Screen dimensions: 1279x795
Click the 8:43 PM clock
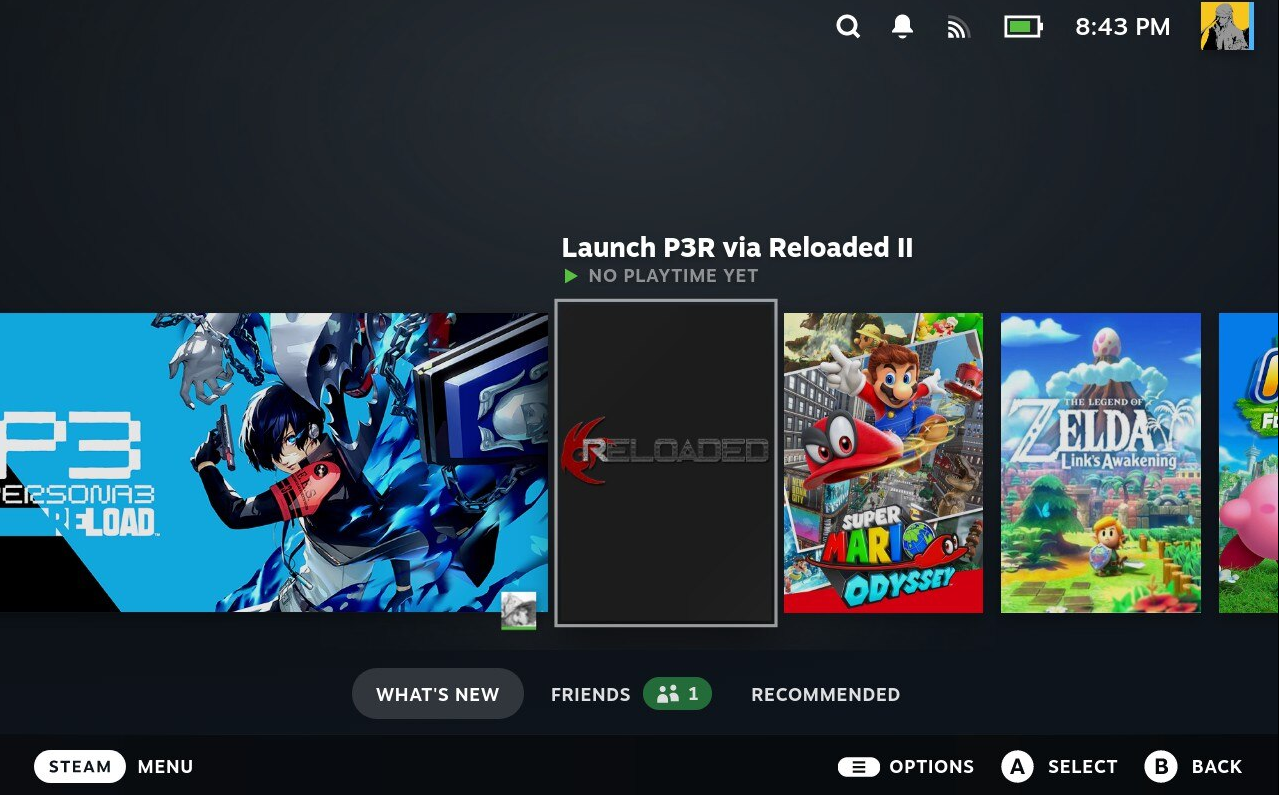tap(1122, 27)
